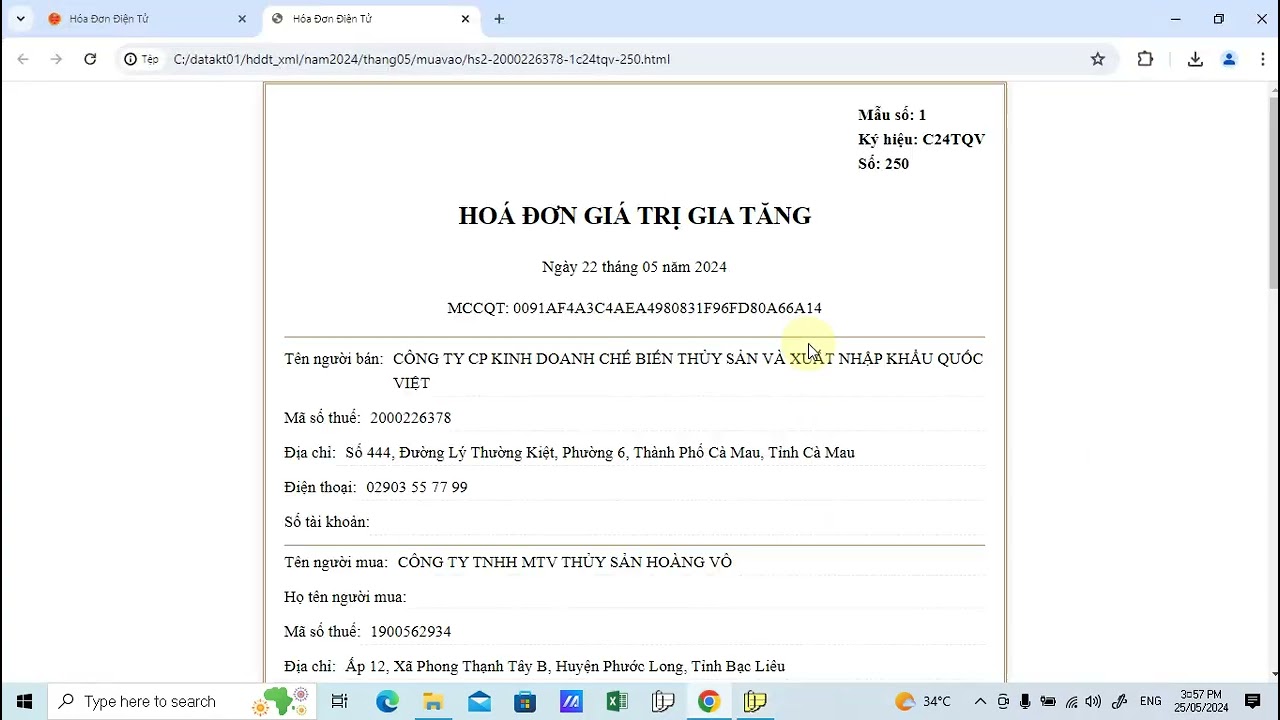Click the scrollbar up arrow

click(1273, 89)
